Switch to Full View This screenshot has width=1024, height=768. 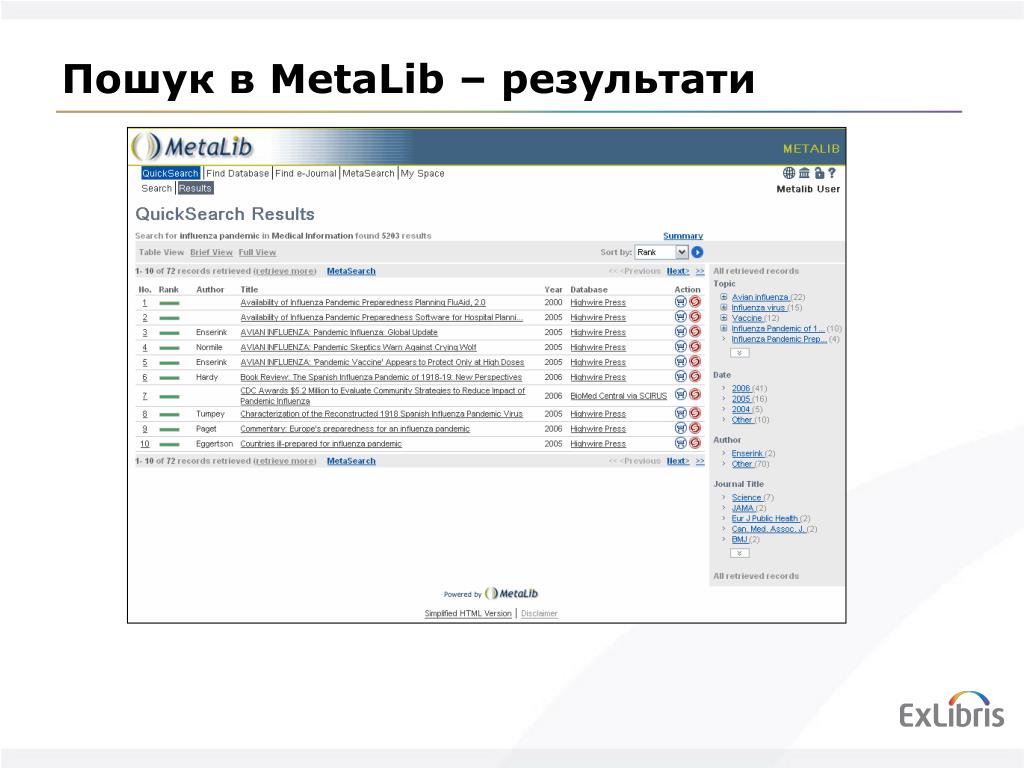coord(257,252)
